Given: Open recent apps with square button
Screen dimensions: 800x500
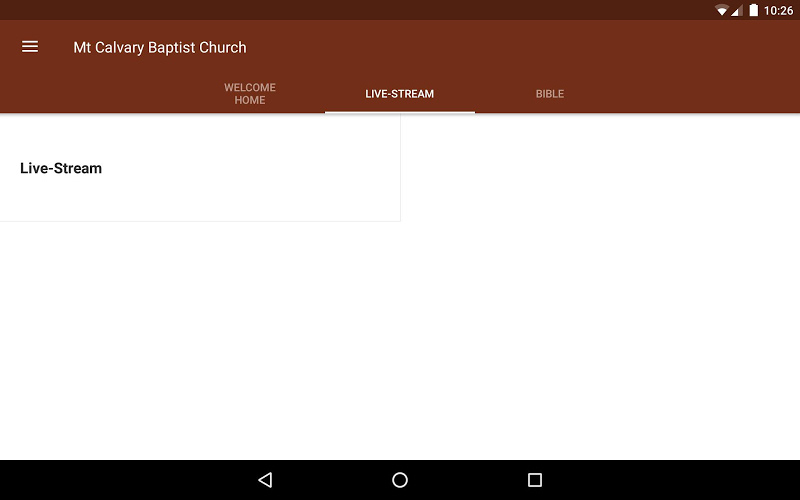Looking at the screenshot, I should (x=534, y=480).
